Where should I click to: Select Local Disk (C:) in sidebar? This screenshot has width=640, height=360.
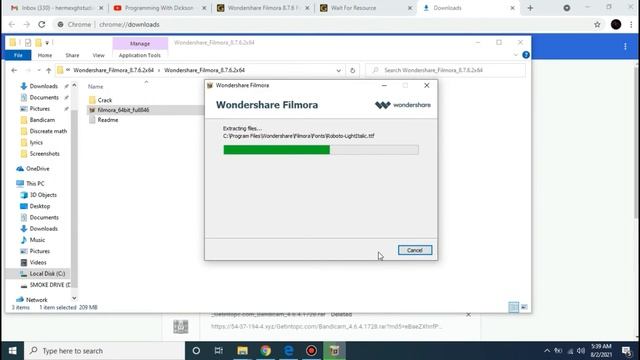point(47,273)
